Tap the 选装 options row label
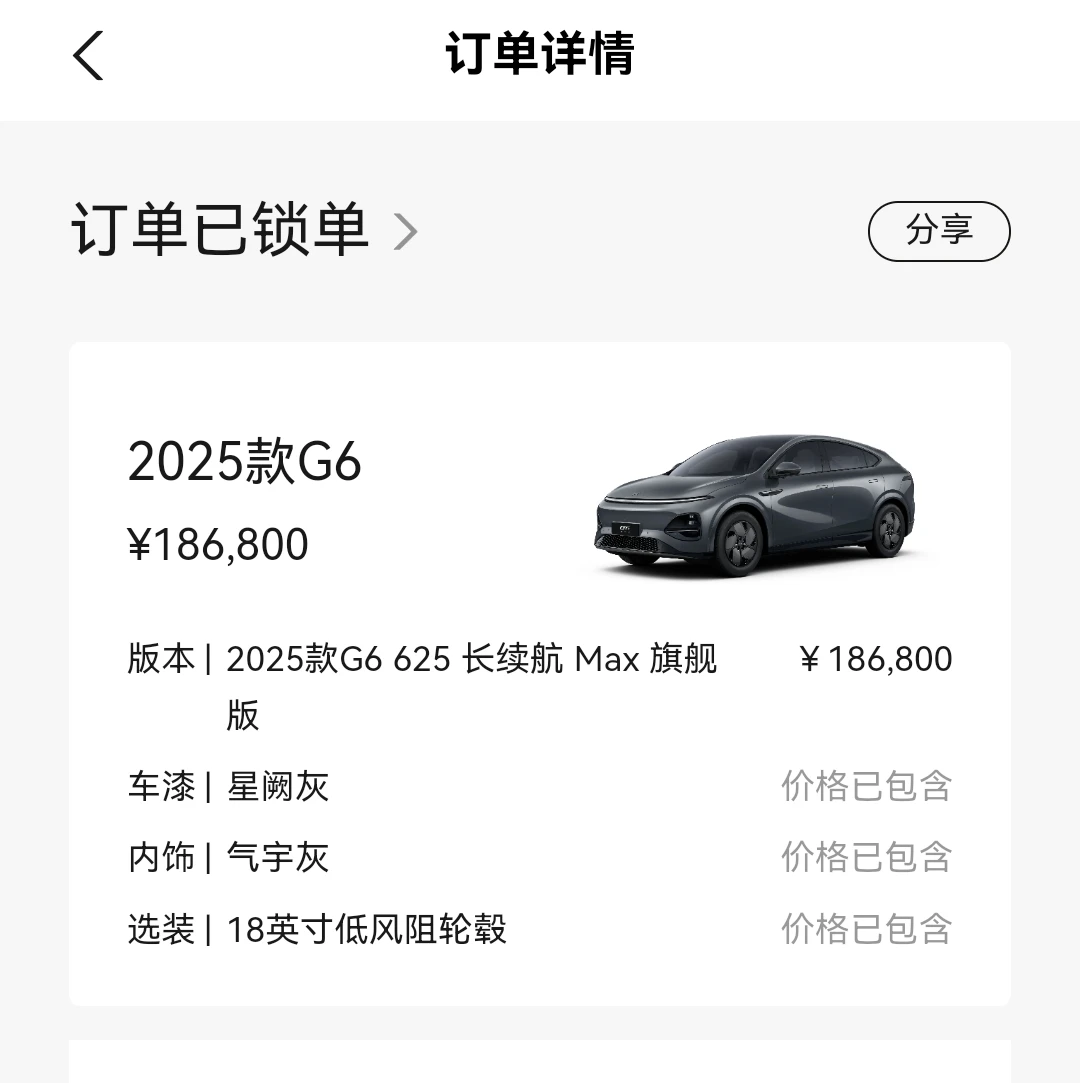The width and height of the screenshot is (1080, 1083). coord(160,930)
